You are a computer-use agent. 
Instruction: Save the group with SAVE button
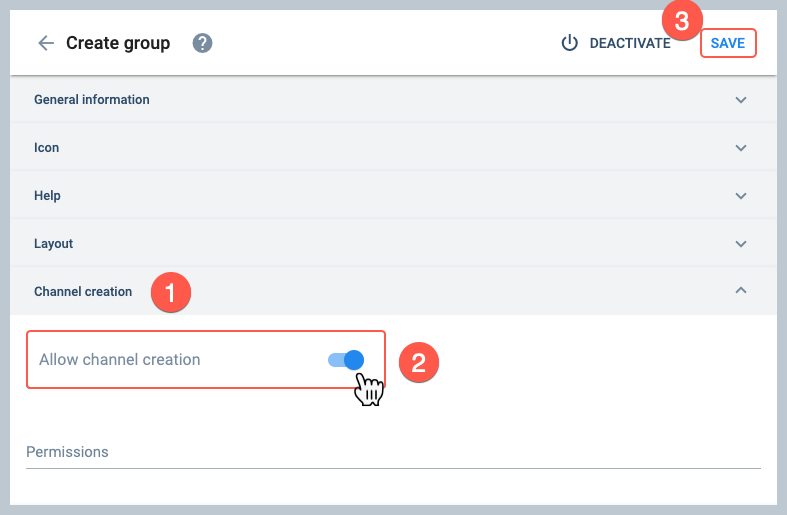click(x=728, y=43)
